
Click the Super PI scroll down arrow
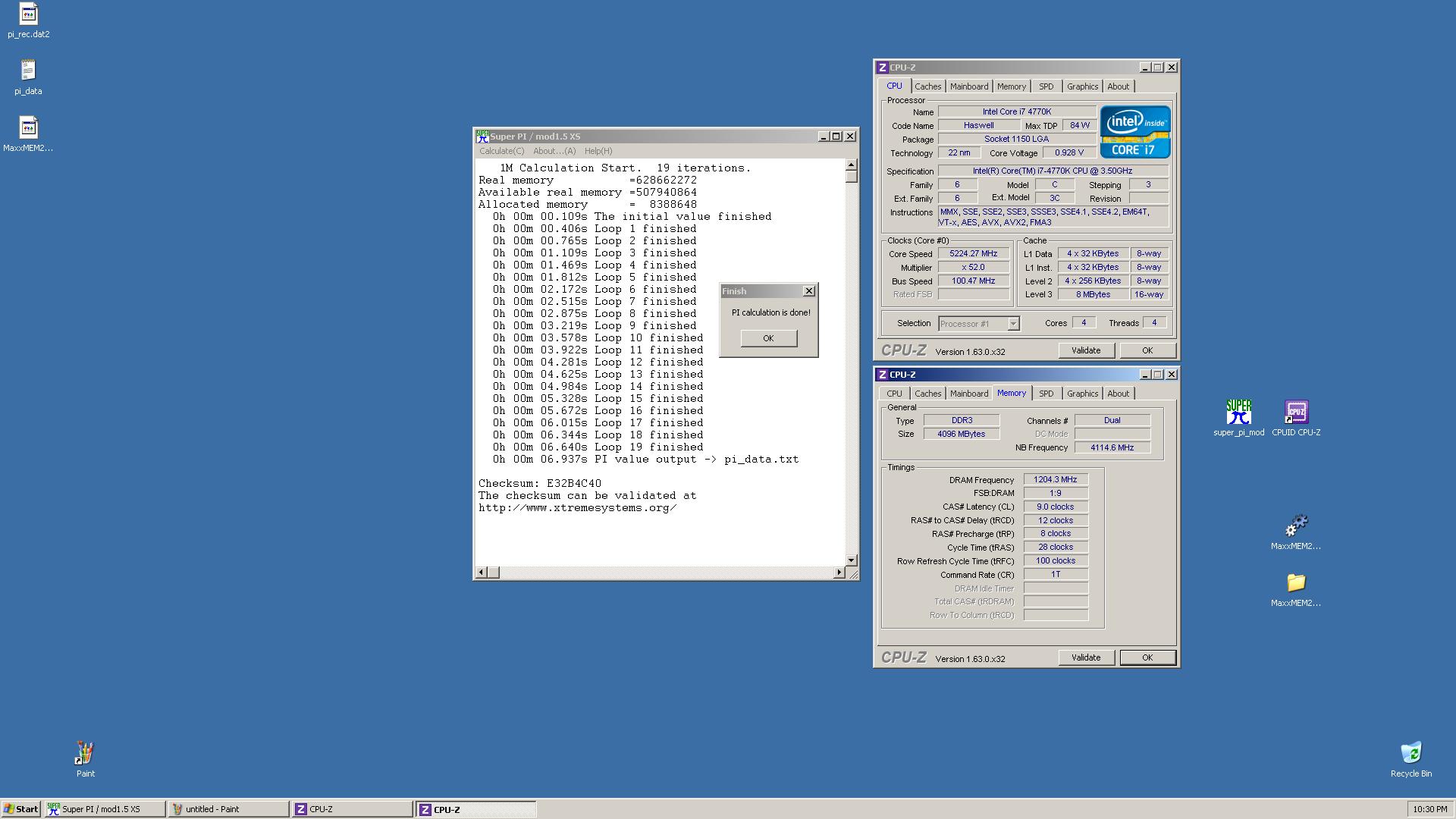tap(851, 560)
